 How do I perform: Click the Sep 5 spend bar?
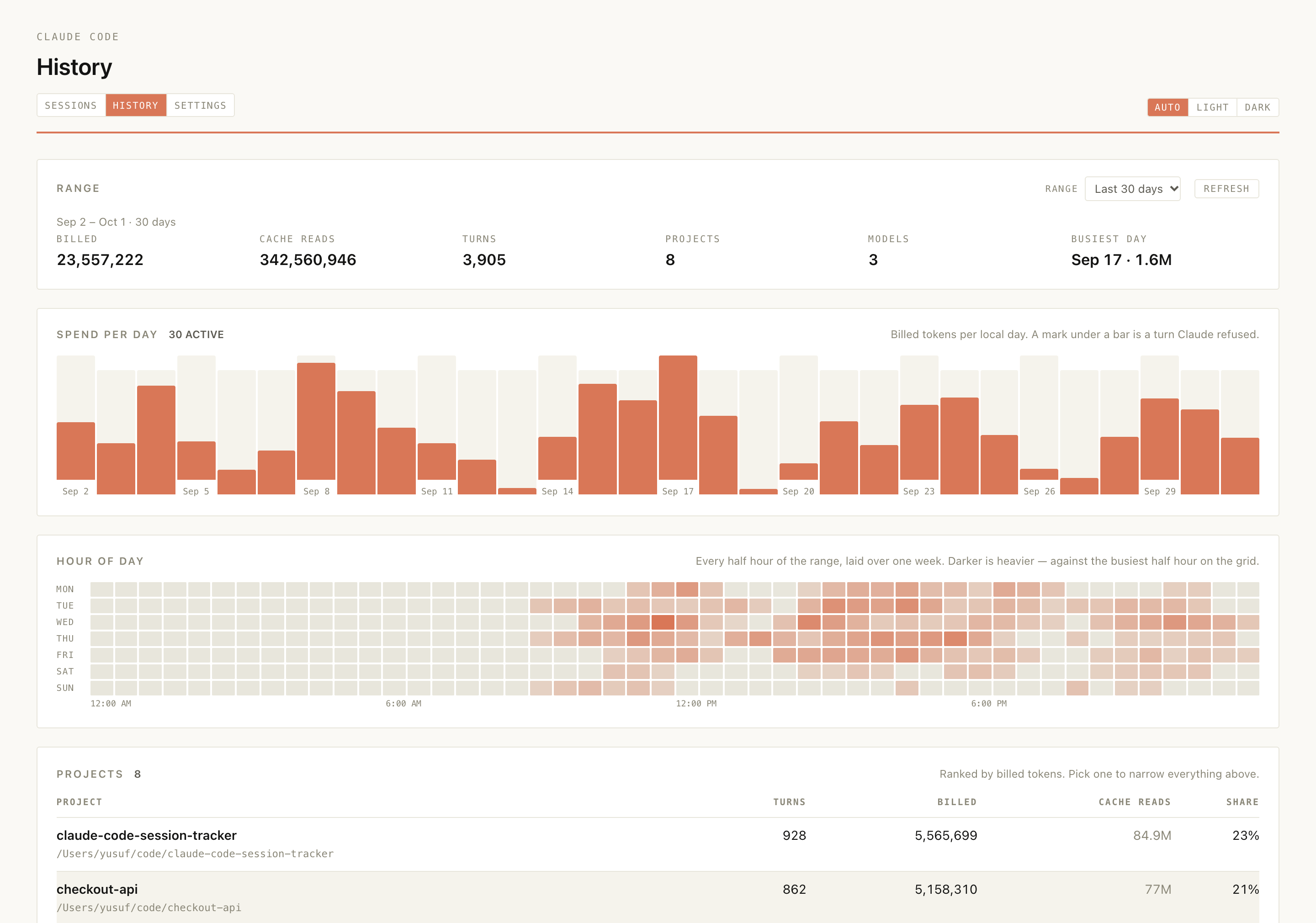(x=196, y=460)
